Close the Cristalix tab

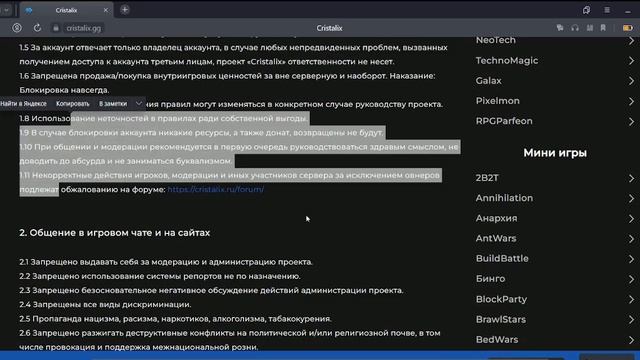(106, 10)
